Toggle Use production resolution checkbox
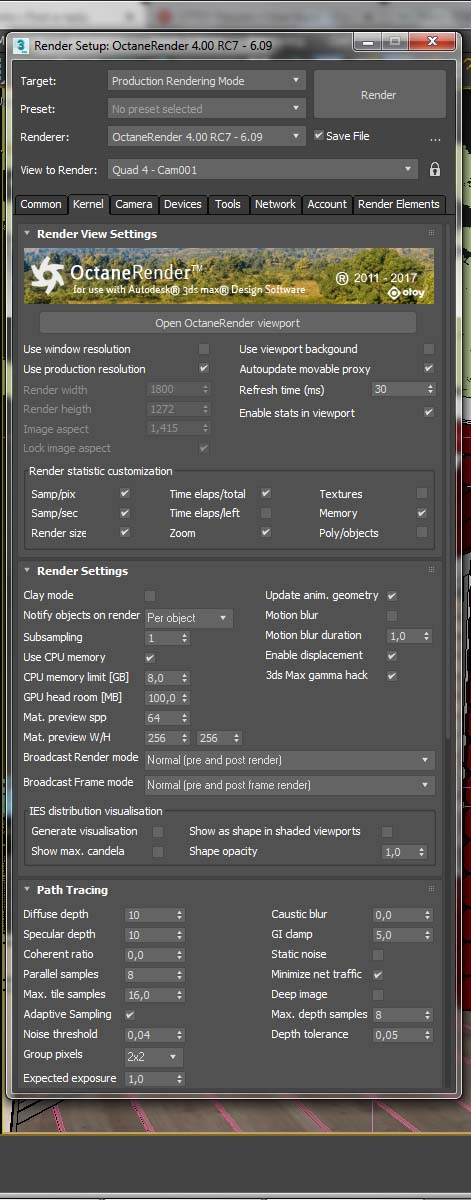The height and width of the screenshot is (1200, 471). [204, 369]
